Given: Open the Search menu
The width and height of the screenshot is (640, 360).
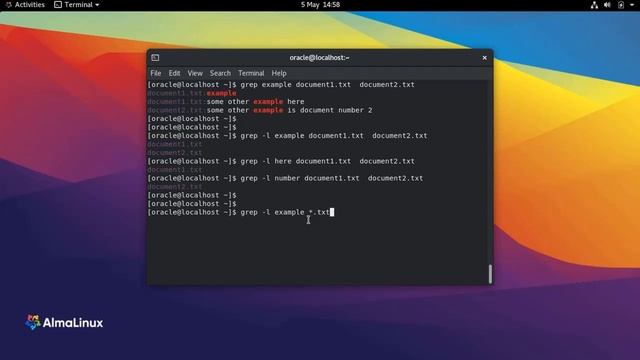Looking at the screenshot, I should 220,73.
